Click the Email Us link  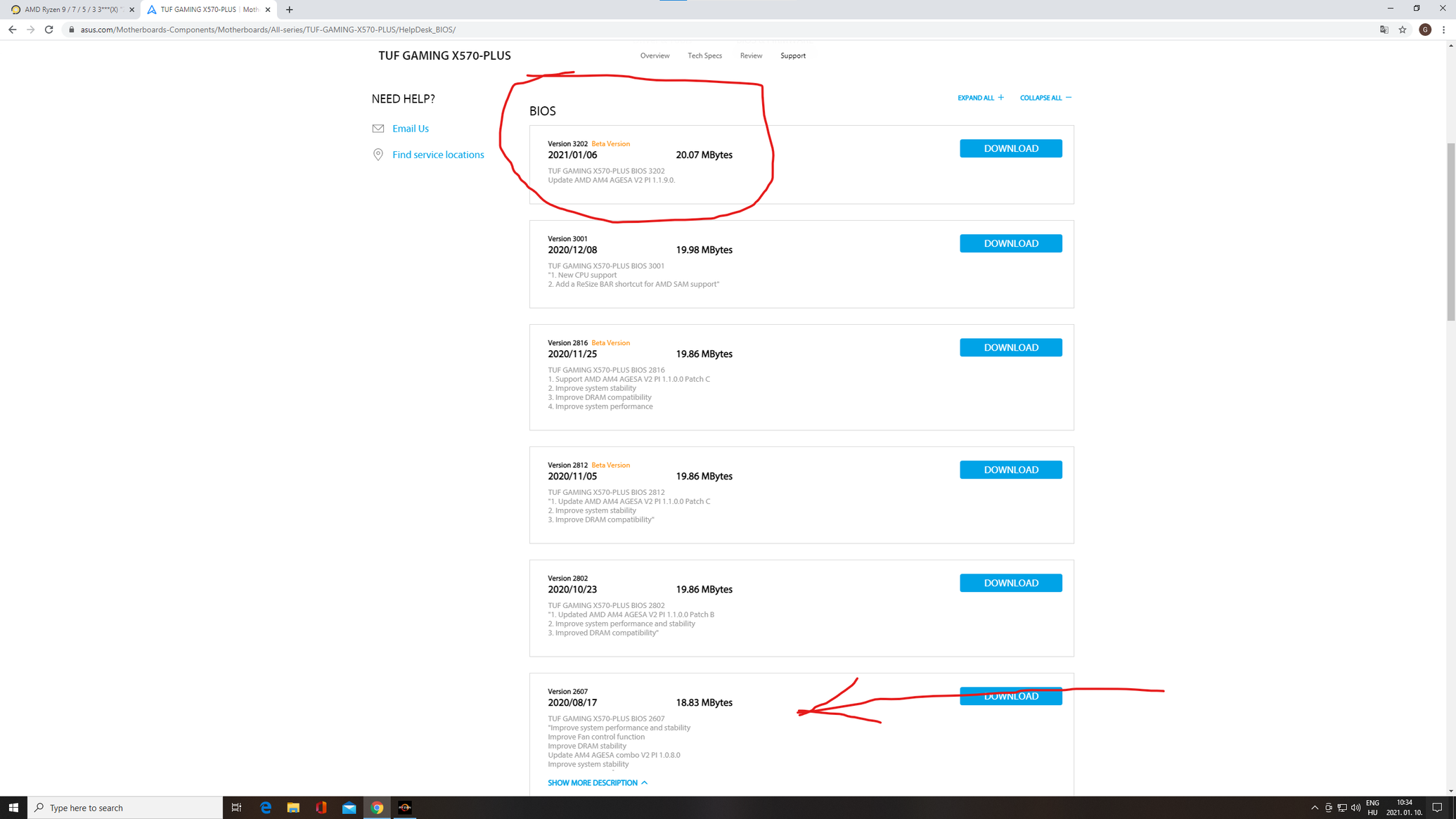[x=411, y=129]
